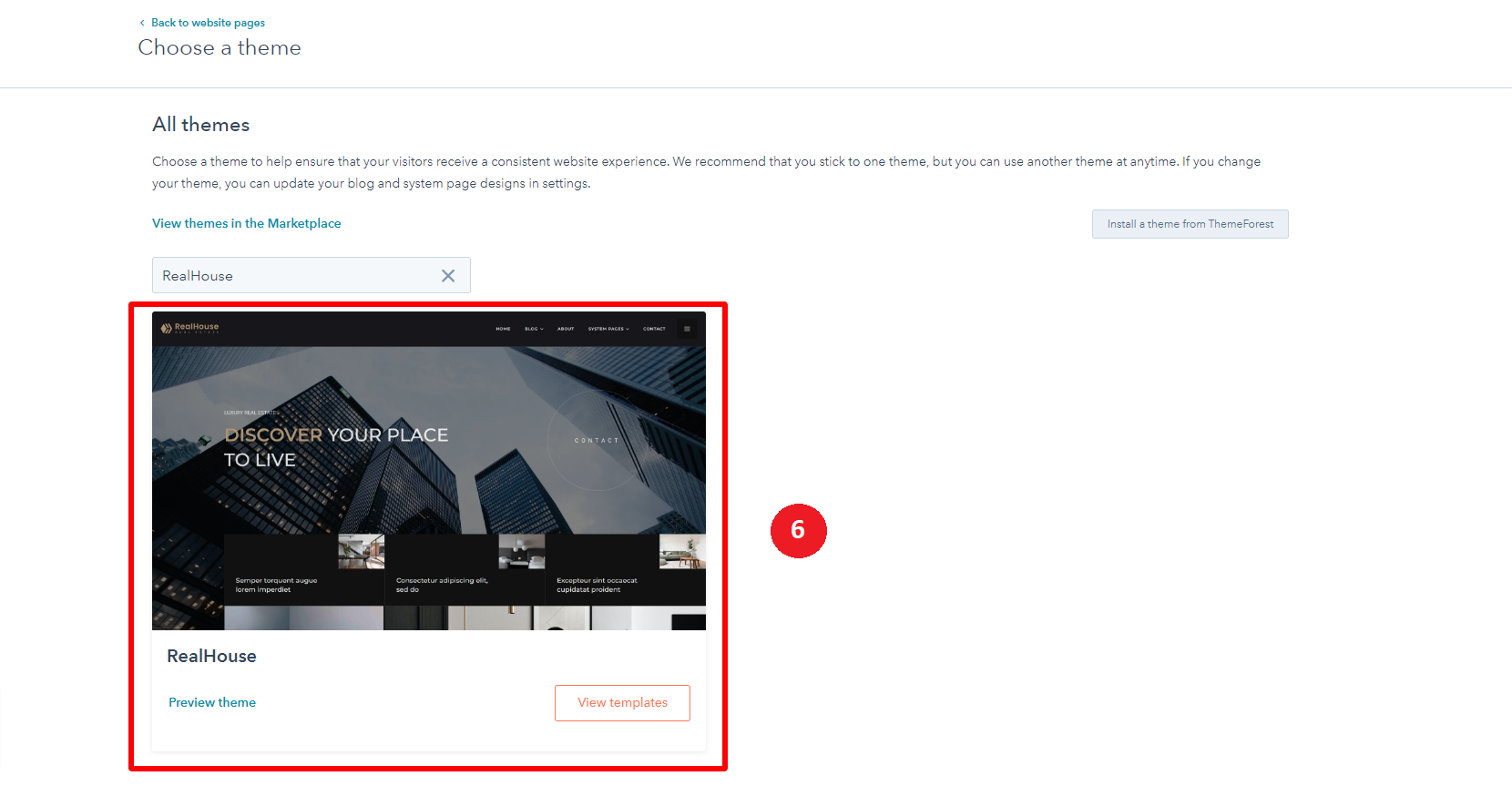Screen dimensions: 1512x786
Task: Expand the BLOG dropdown in preview navigation
Action: (534, 329)
